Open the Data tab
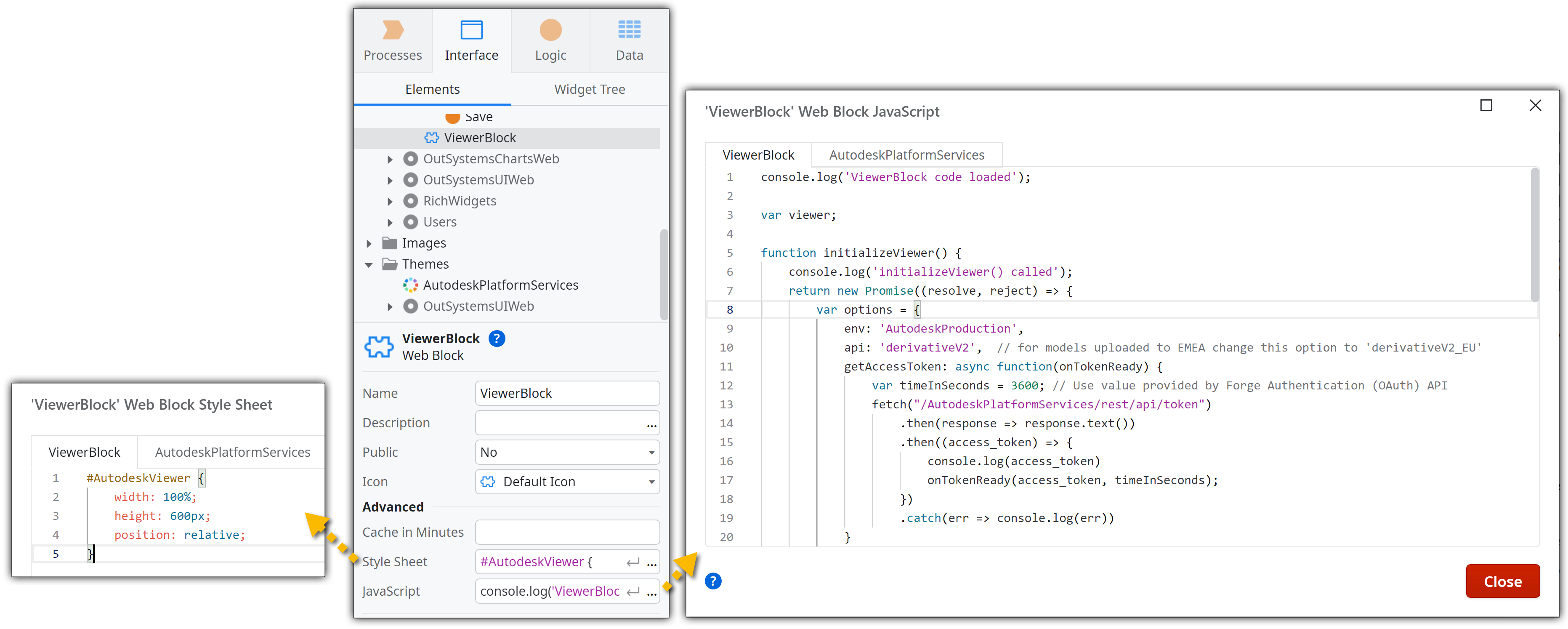 tap(629, 41)
